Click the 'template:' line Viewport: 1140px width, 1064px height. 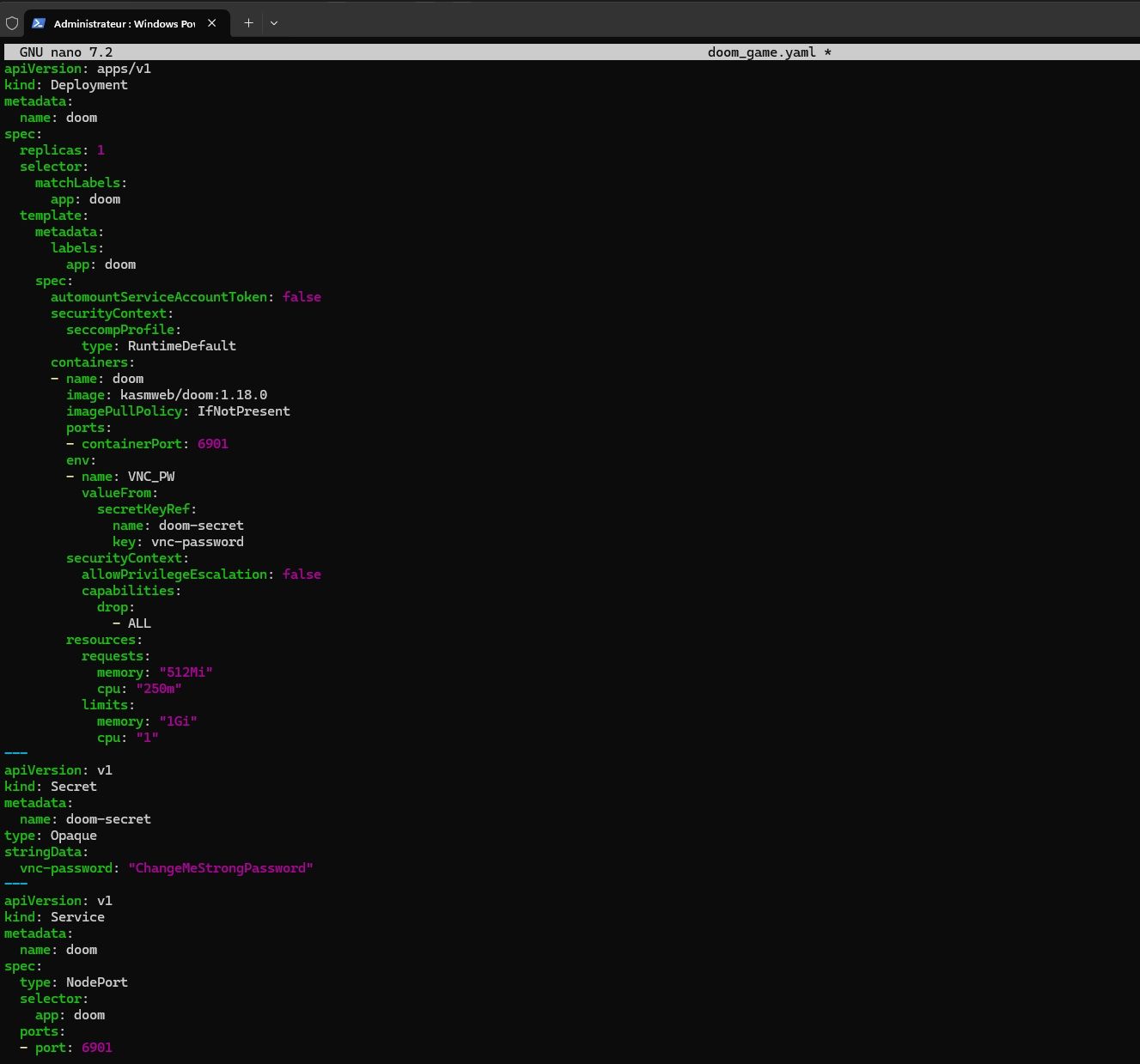point(54,216)
